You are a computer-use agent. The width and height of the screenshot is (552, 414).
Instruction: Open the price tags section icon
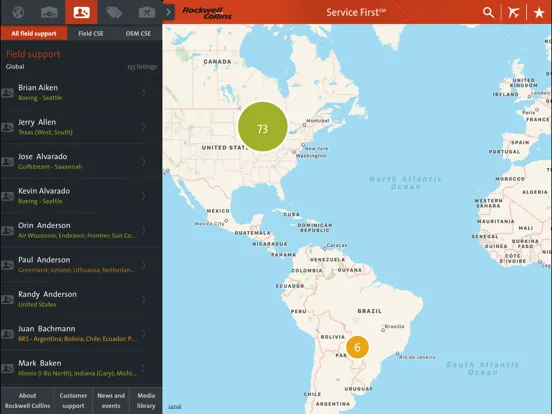click(x=114, y=12)
